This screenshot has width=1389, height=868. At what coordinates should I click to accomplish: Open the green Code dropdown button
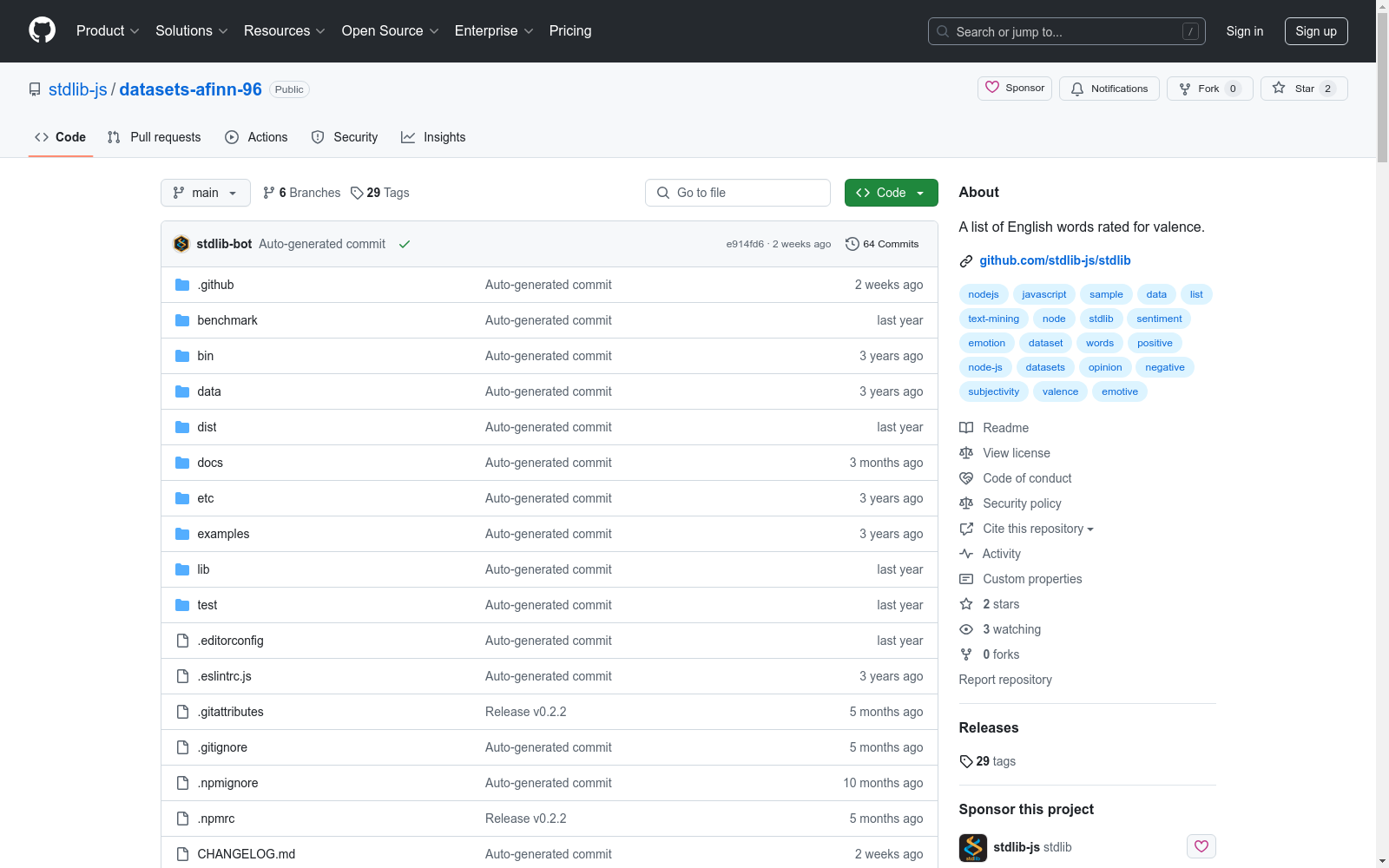pos(891,193)
